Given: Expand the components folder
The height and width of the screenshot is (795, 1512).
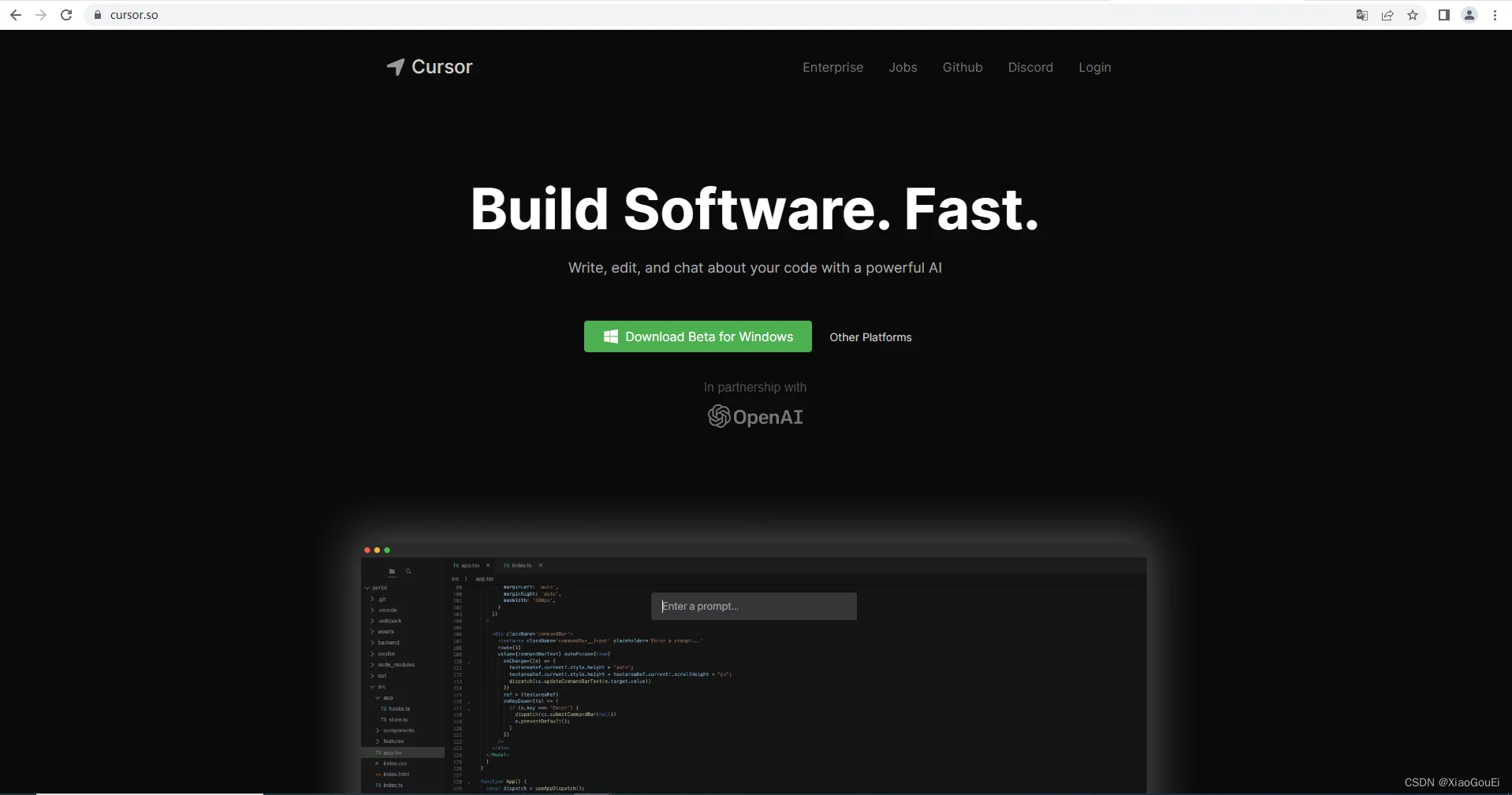Looking at the screenshot, I should click(x=395, y=730).
